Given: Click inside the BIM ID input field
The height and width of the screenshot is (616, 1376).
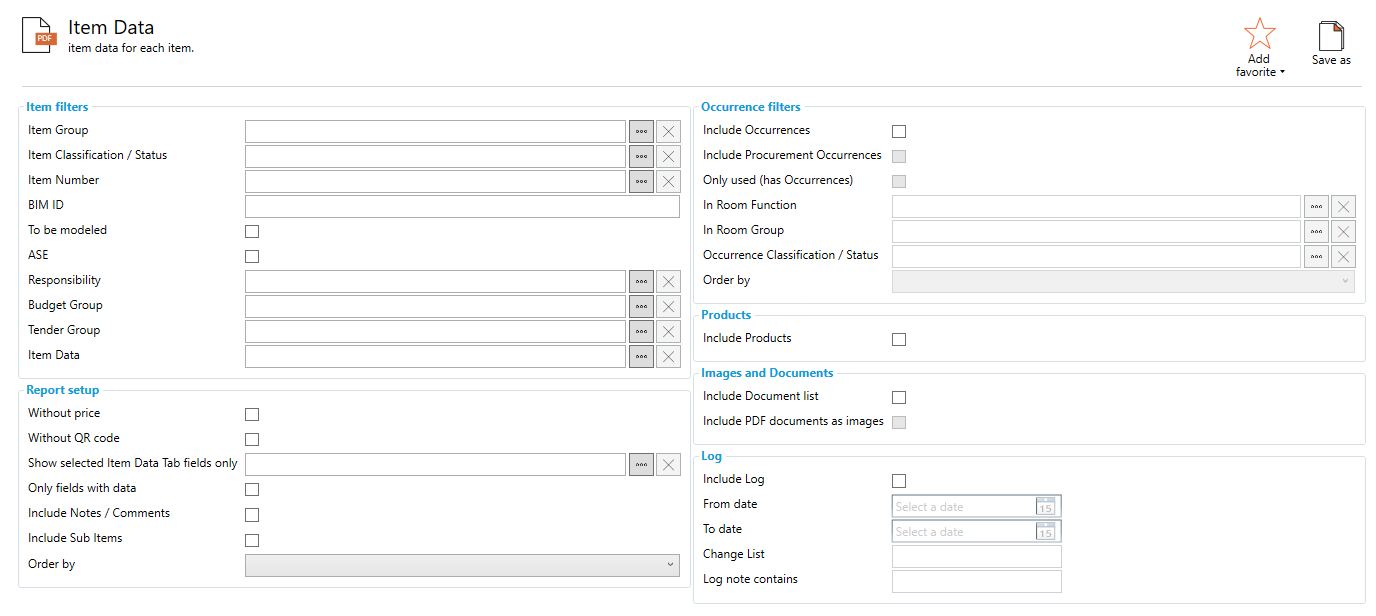Looking at the screenshot, I should [x=462, y=206].
